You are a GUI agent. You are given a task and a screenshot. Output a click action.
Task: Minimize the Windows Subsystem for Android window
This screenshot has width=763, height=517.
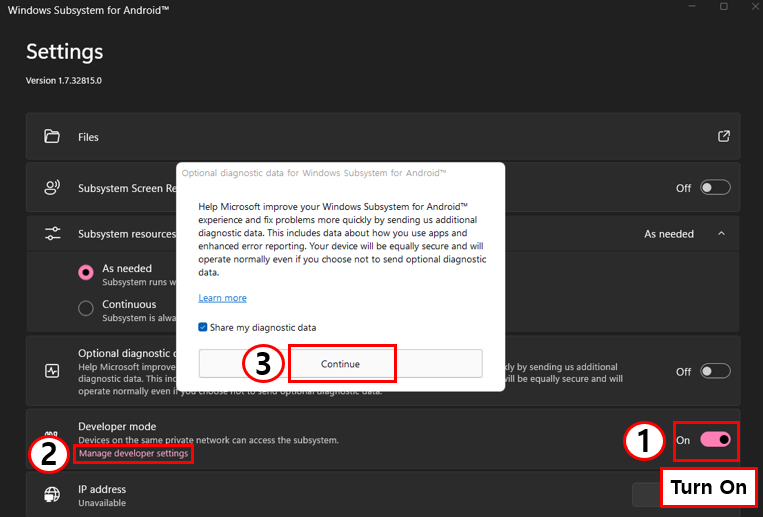pos(692,6)
